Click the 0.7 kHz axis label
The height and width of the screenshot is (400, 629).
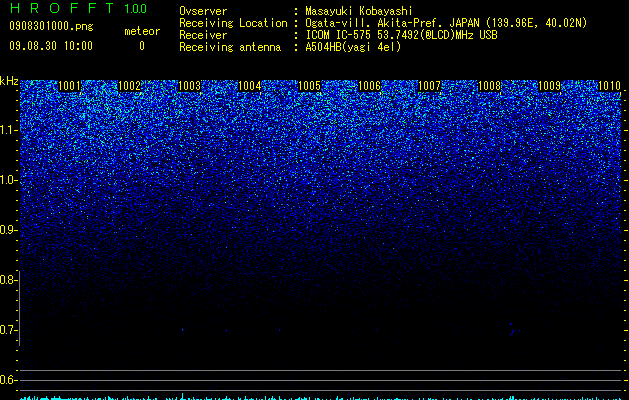click(x=8, y=330)
